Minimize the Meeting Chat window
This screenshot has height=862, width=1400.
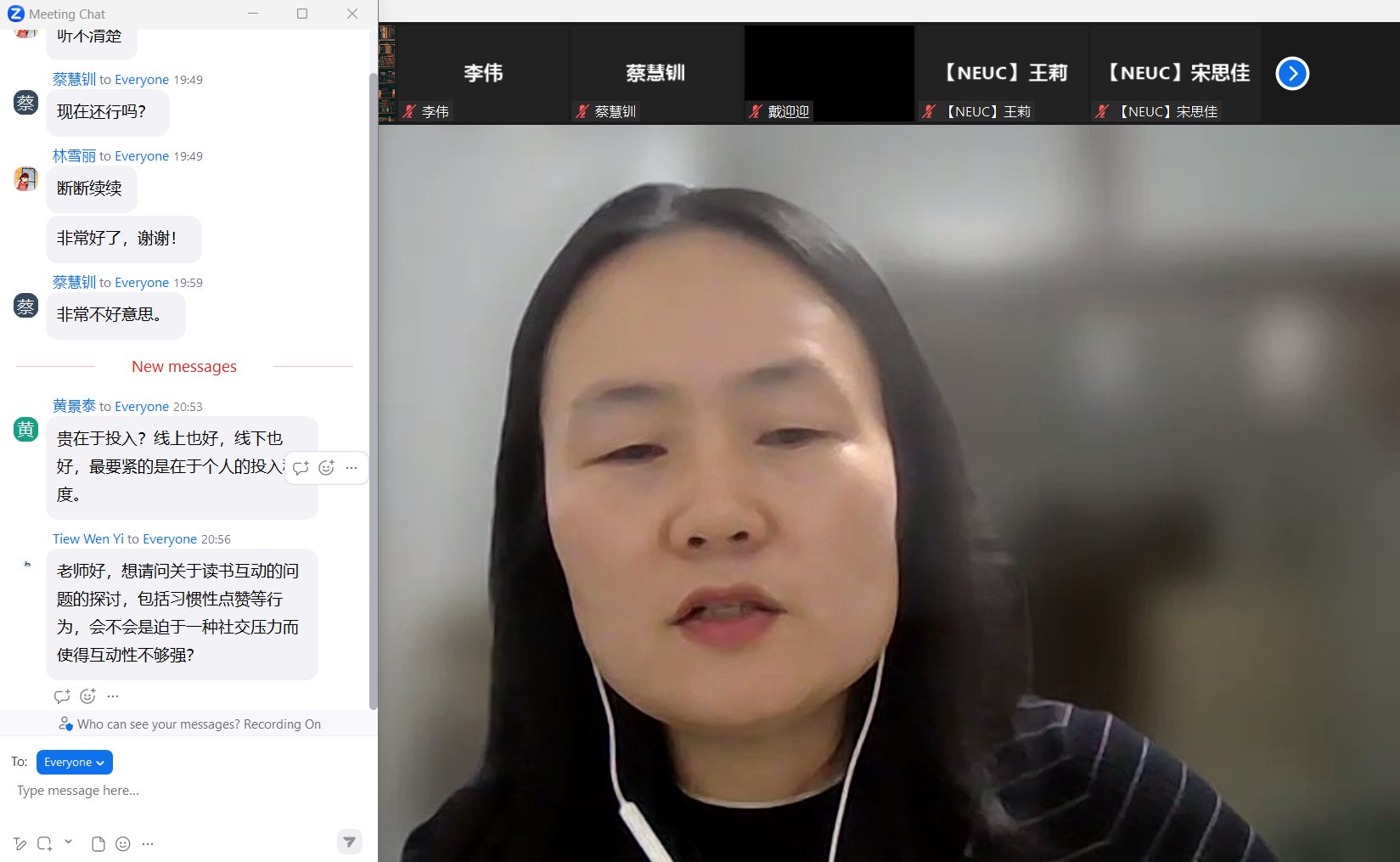(253, 14)
